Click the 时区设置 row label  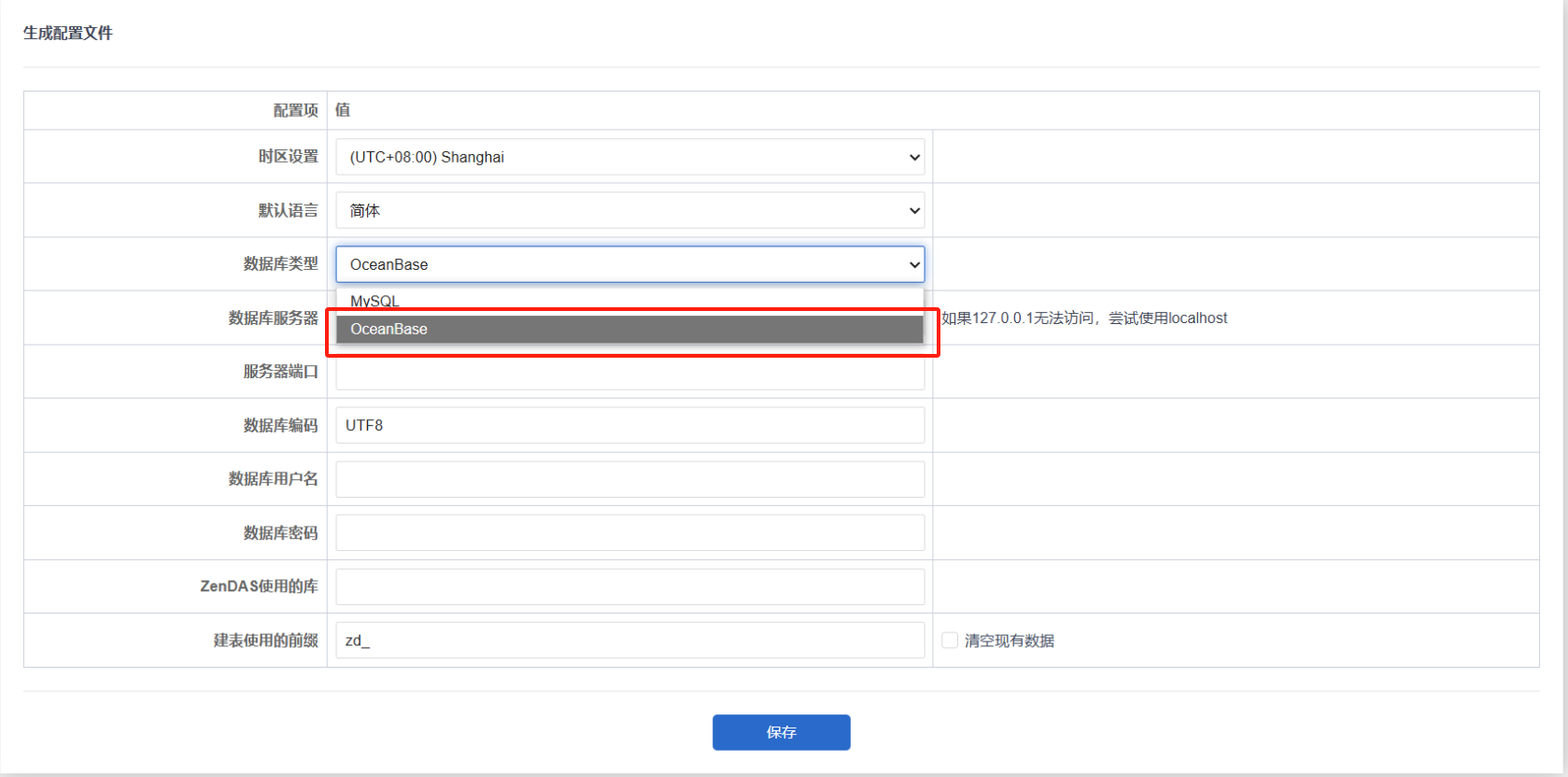point(288,157)
